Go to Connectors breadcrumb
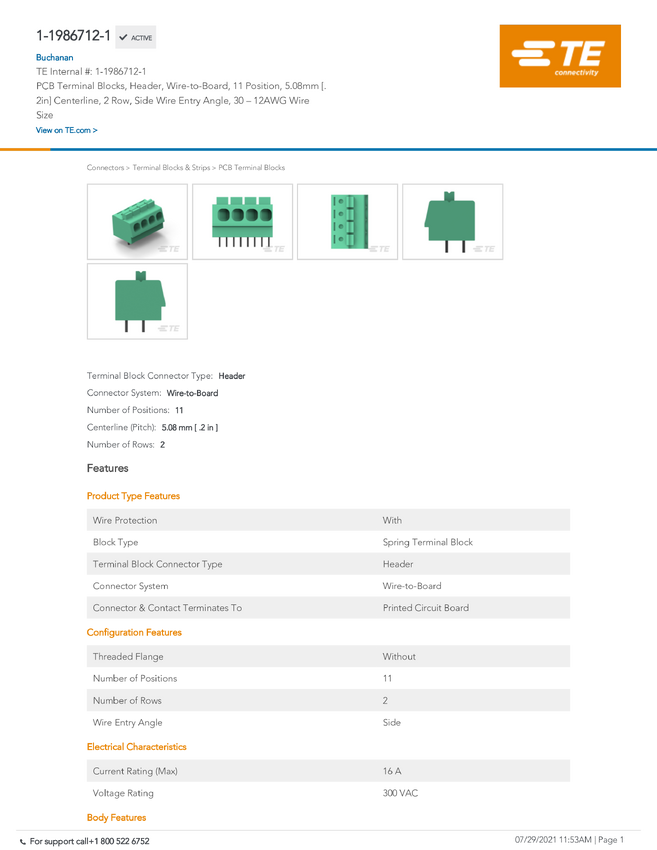 (x=105, y=168)
